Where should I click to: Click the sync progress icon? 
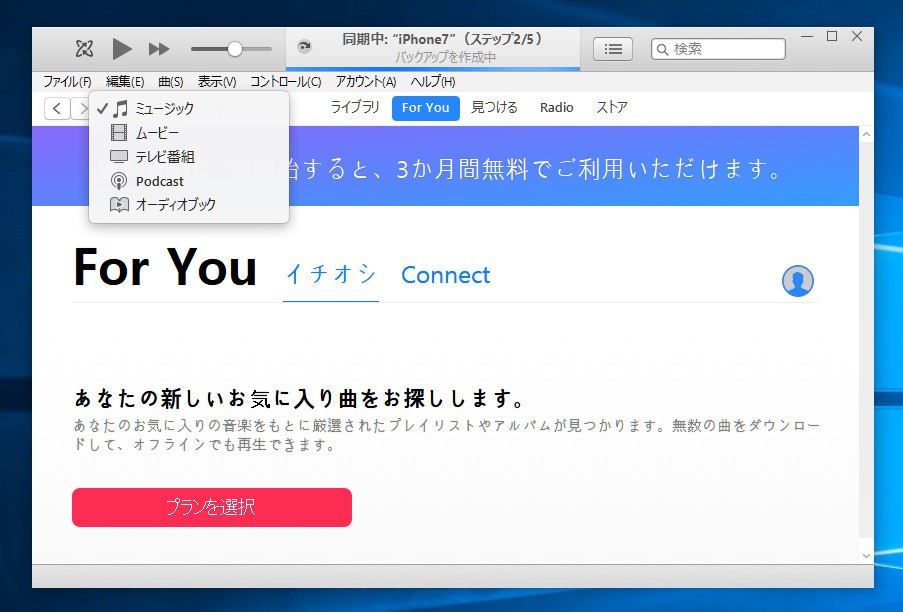click(305, 47)
